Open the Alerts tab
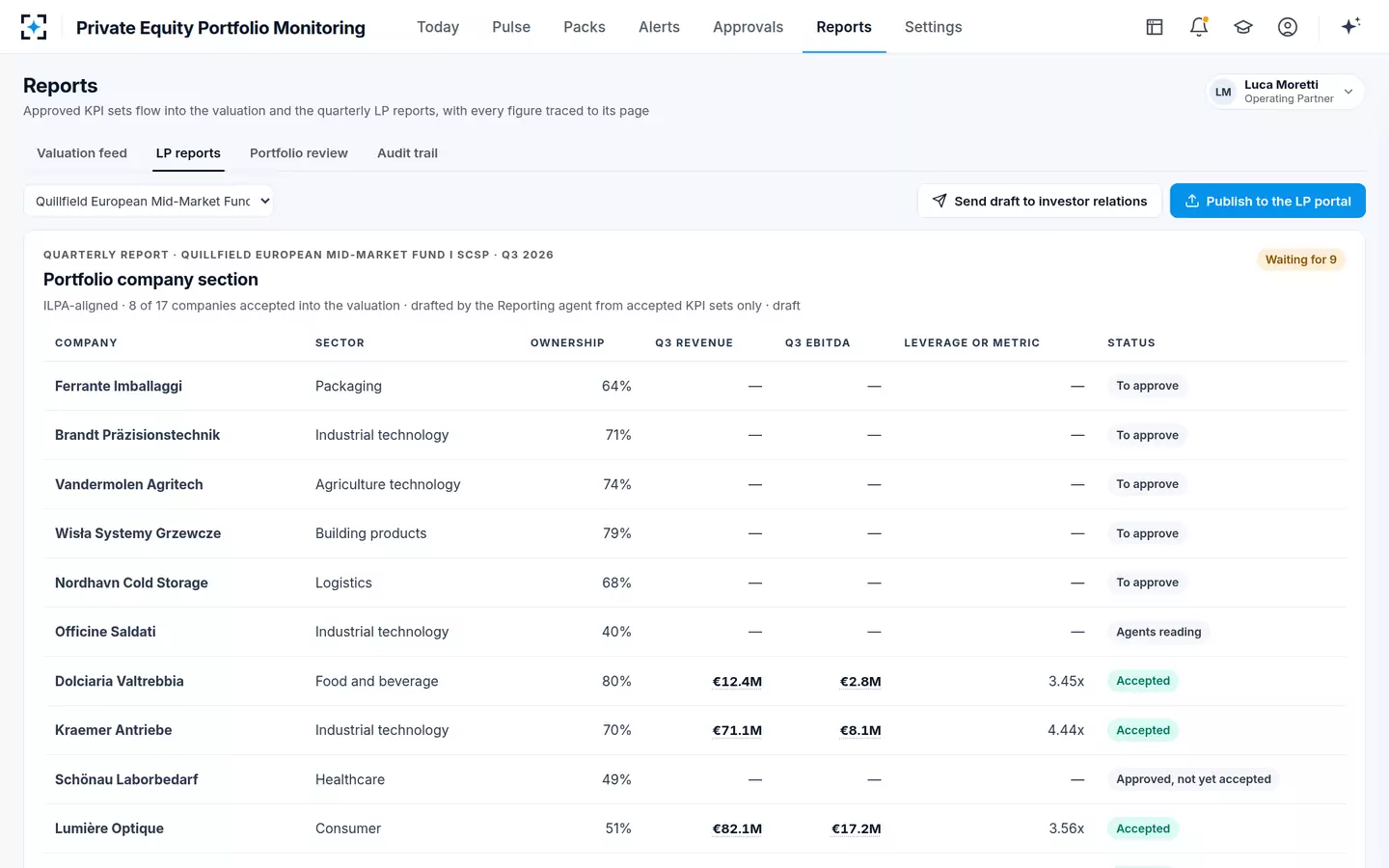Viewport: 1389px width, 868px height. (x=659, y=27)
